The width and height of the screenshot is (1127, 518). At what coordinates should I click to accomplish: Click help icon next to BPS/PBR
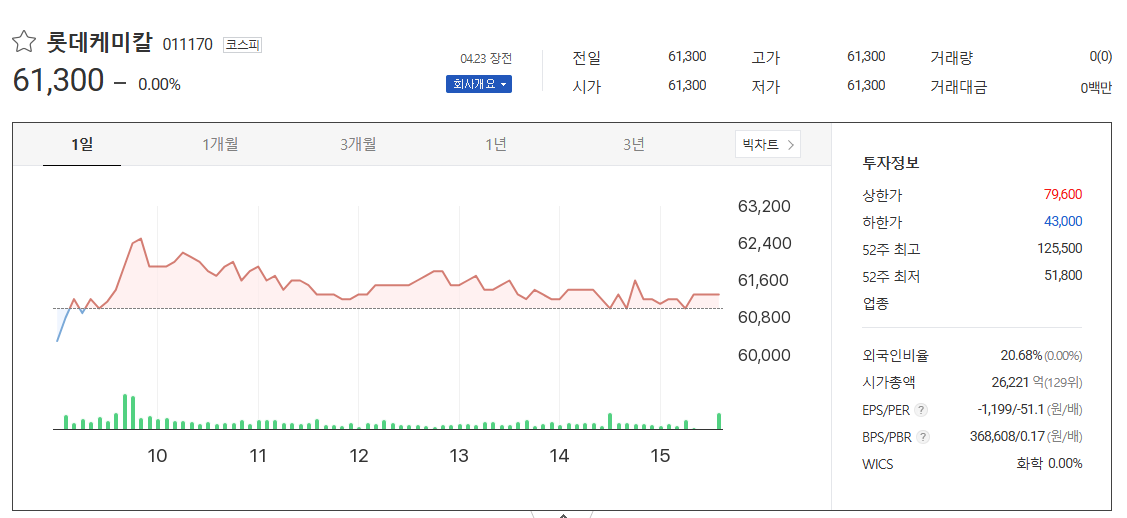924,437
